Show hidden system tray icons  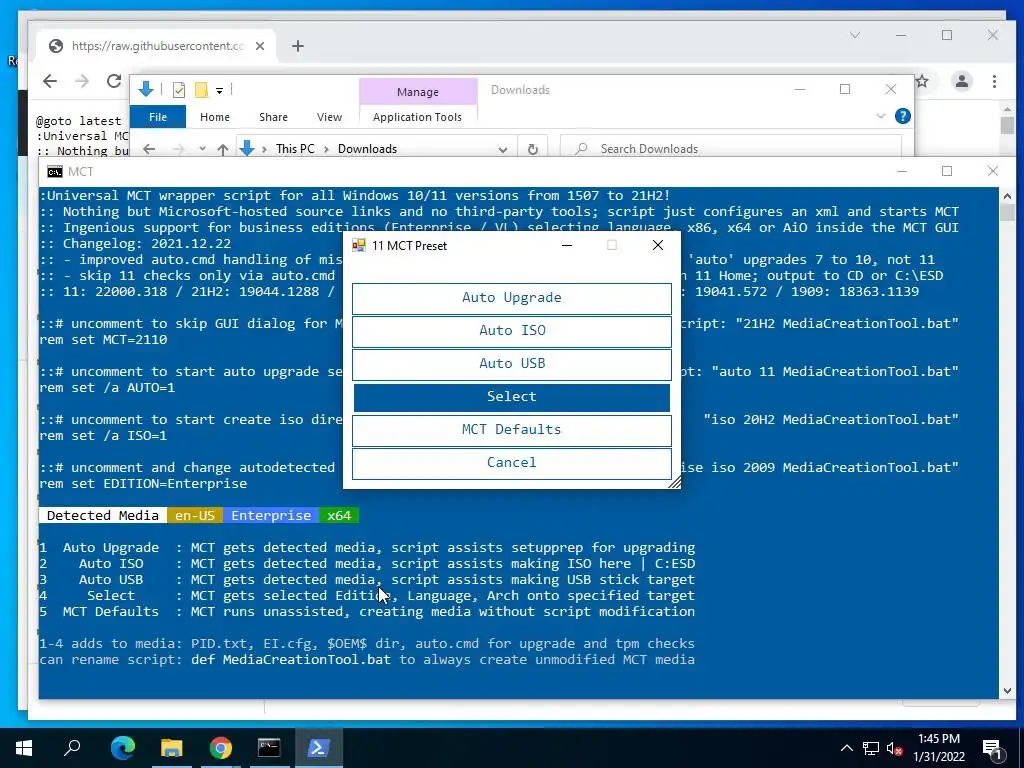click(846, 748)
